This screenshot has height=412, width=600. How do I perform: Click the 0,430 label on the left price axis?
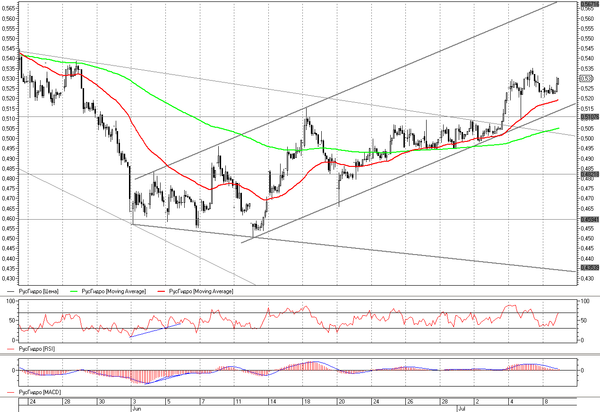tap(8, 278)
